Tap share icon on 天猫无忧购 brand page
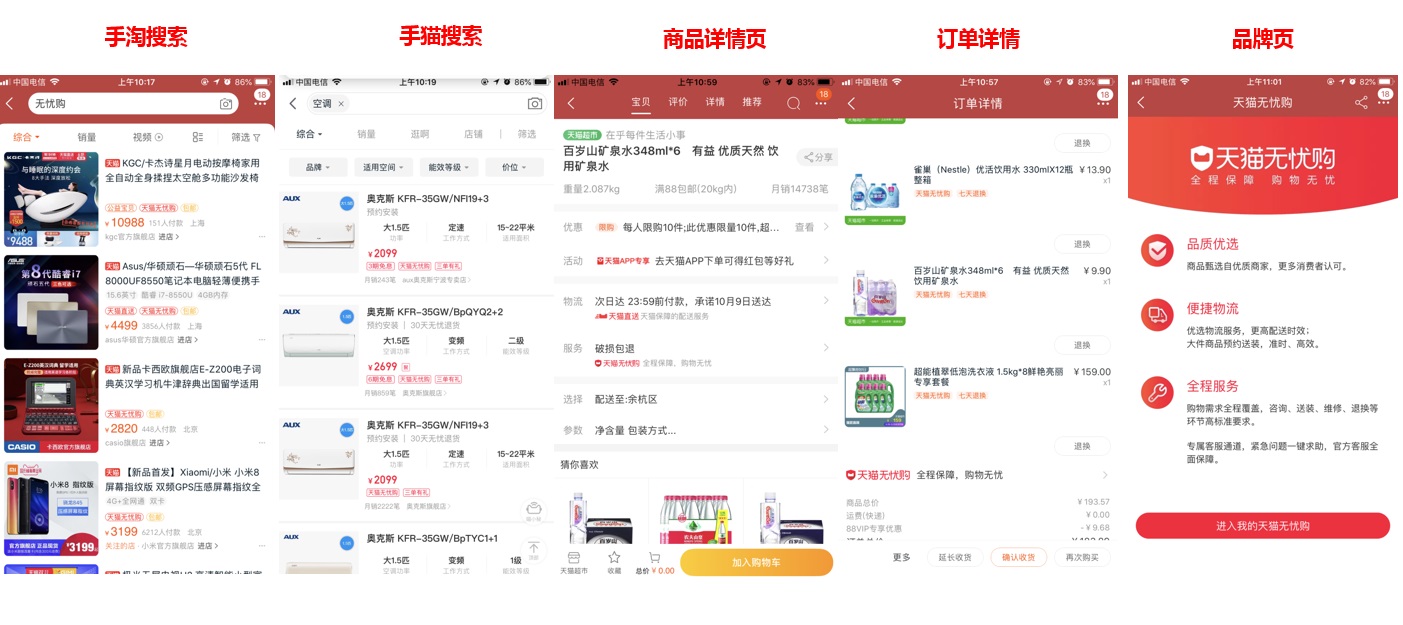This screenshot has height=625, width=1403. point(1361,103)
